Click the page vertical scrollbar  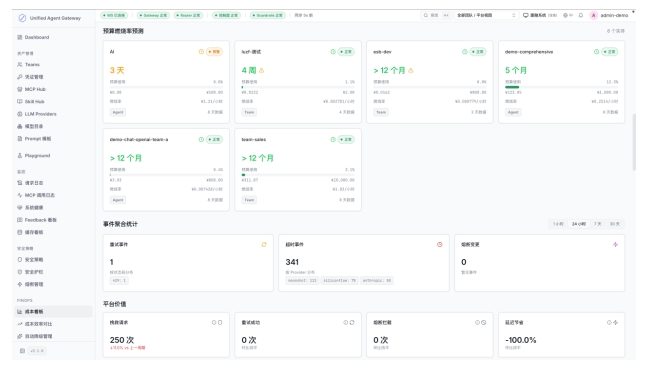point(634,142)
